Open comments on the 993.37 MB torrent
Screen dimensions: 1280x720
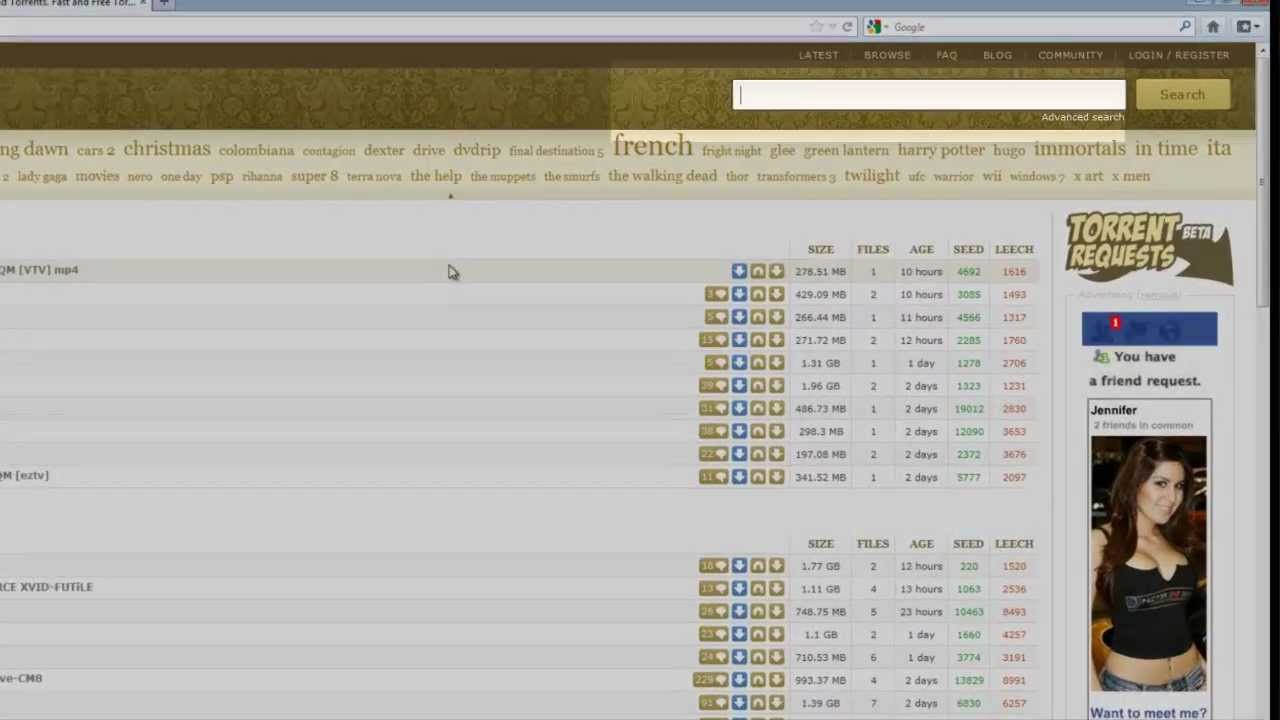[x=711, y=680]
